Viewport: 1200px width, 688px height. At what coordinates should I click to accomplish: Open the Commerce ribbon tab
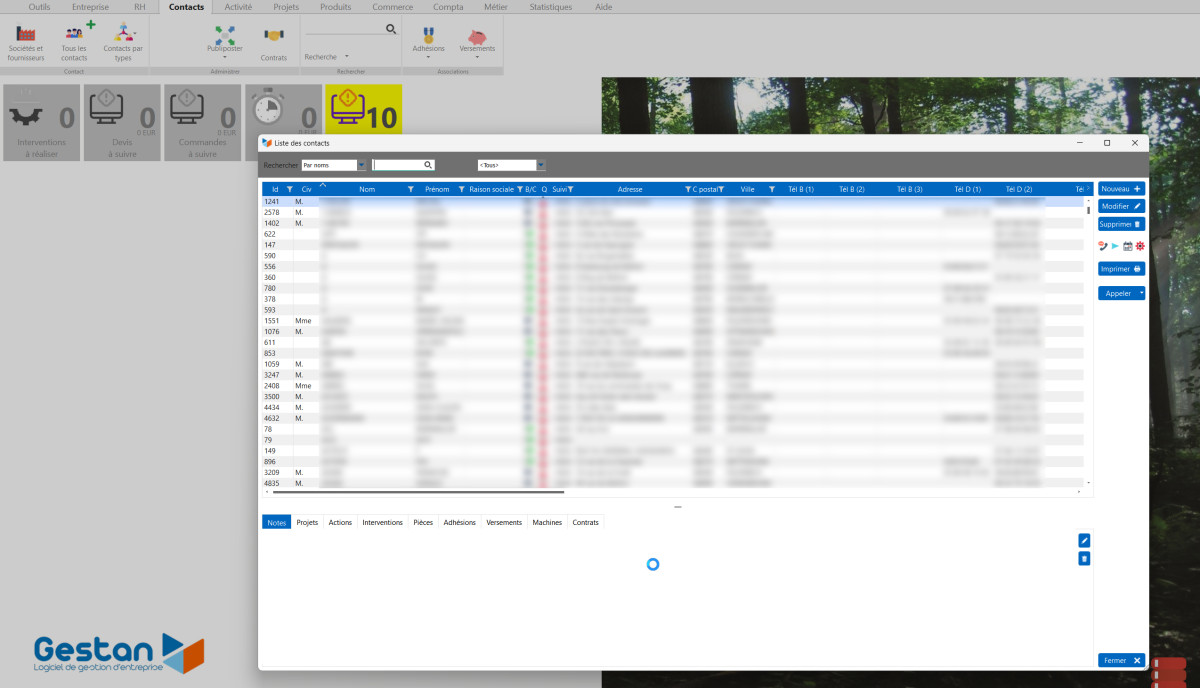392,7
